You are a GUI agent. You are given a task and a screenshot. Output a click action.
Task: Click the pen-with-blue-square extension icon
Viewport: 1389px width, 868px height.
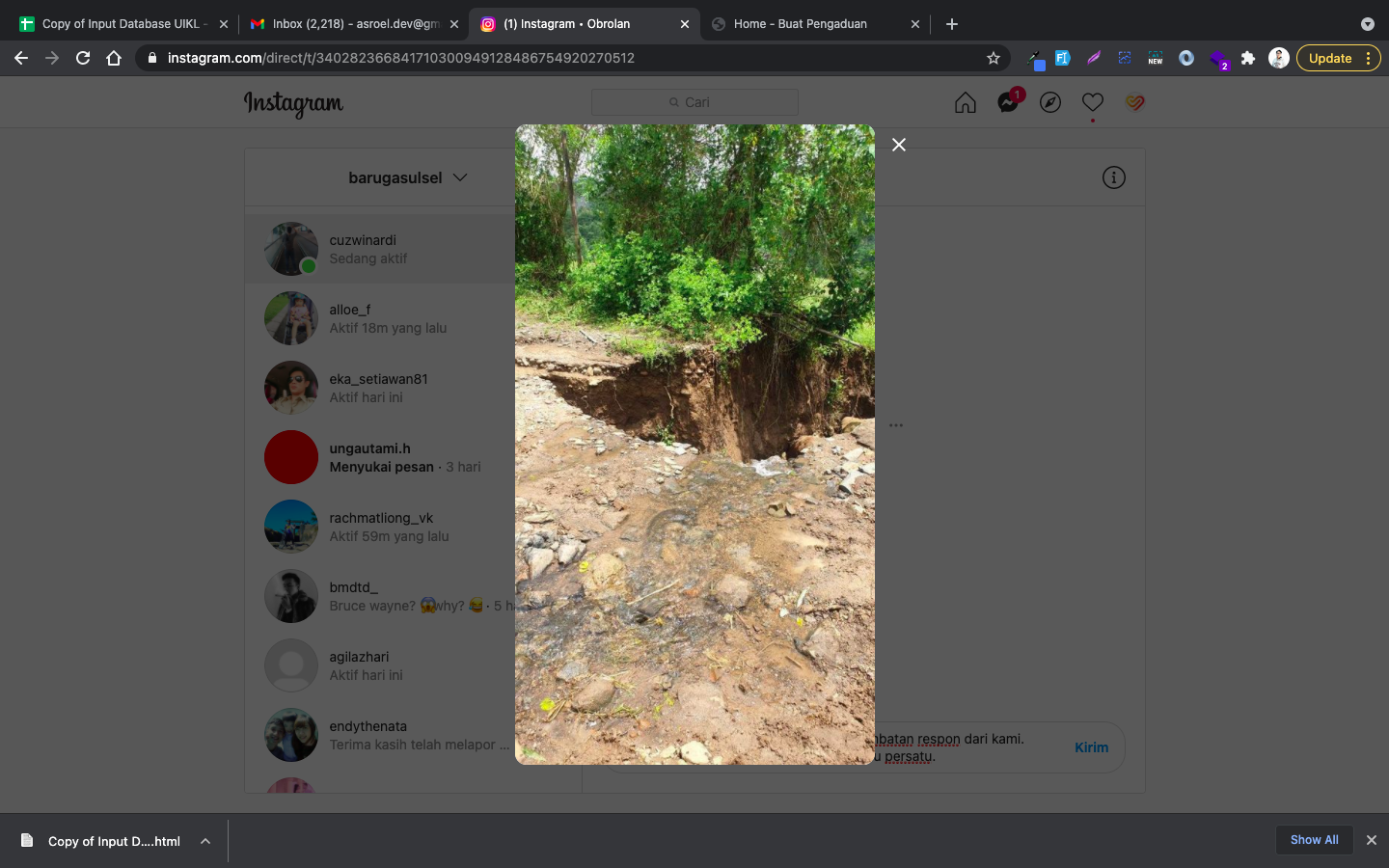click(1035, 60)
